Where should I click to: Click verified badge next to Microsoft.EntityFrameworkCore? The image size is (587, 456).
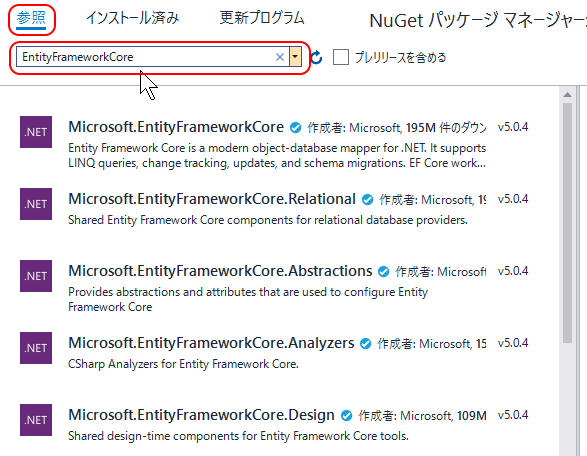coord(295,128)
